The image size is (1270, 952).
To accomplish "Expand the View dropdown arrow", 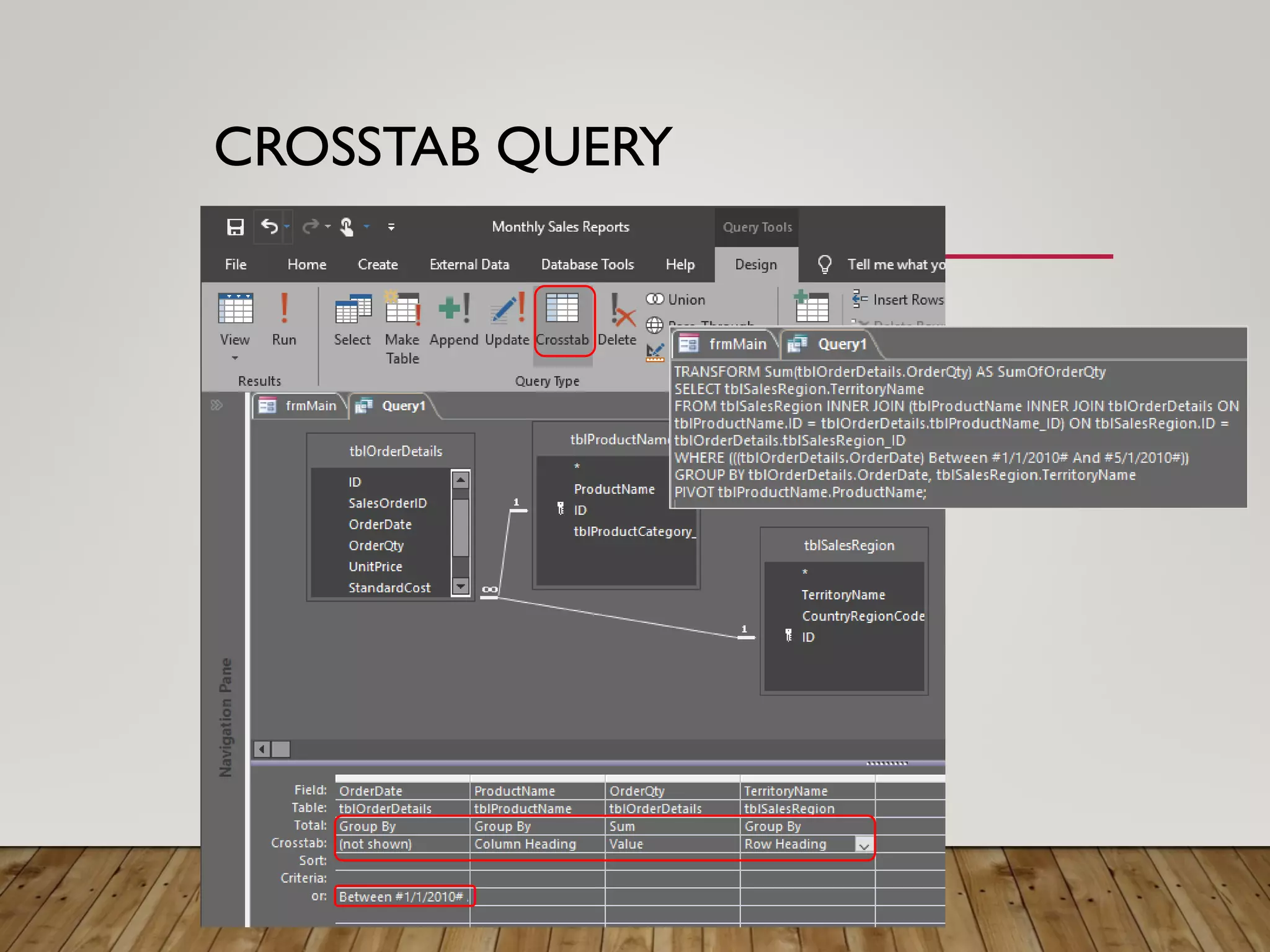I will tap(235, 358).
